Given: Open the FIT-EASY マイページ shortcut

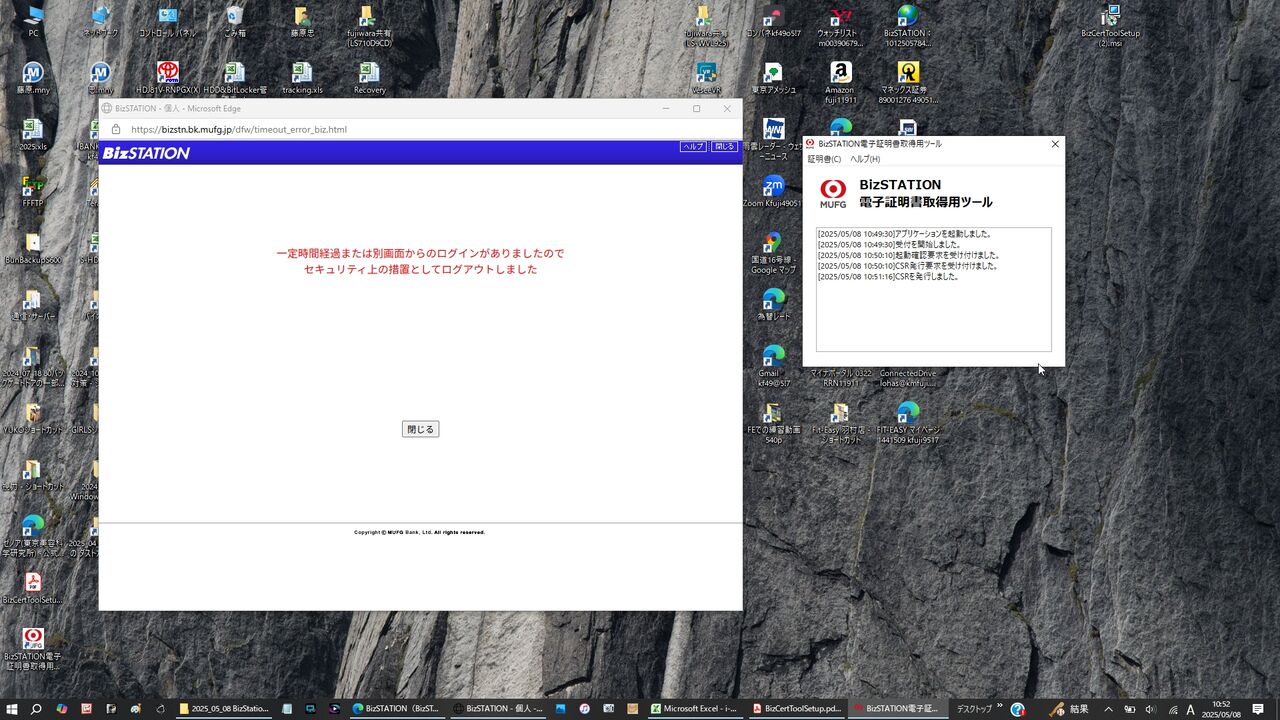Looking at the screenshot, I should (907, 424).
